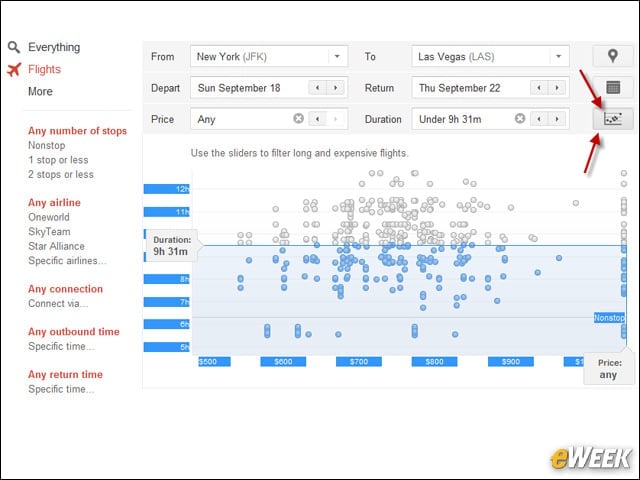Select Any airline filter
The width and height of the screenshot is (640, 480).
(54, 203)
